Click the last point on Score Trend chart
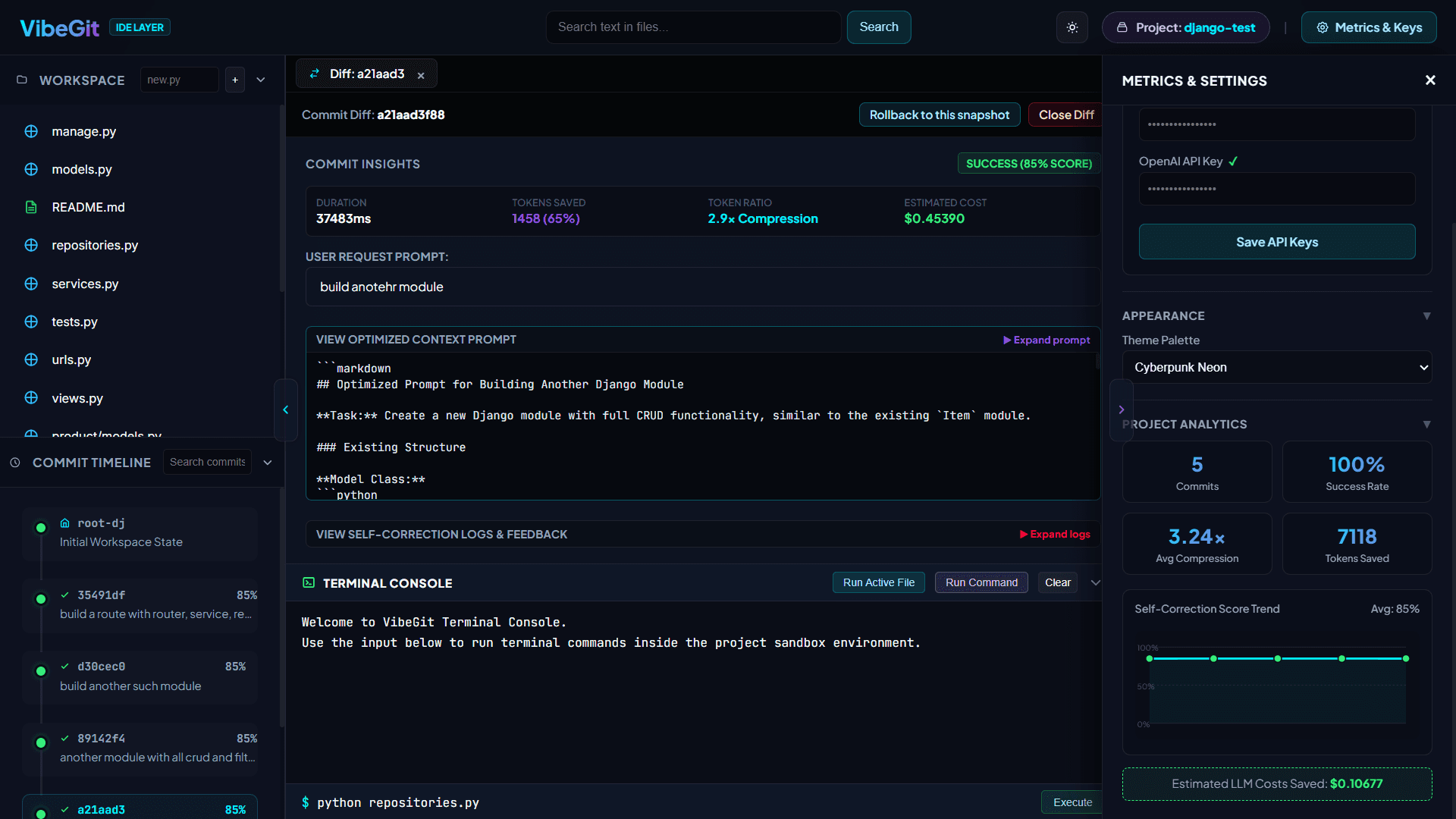The image size is (1456, 819). coord(1405,658)
